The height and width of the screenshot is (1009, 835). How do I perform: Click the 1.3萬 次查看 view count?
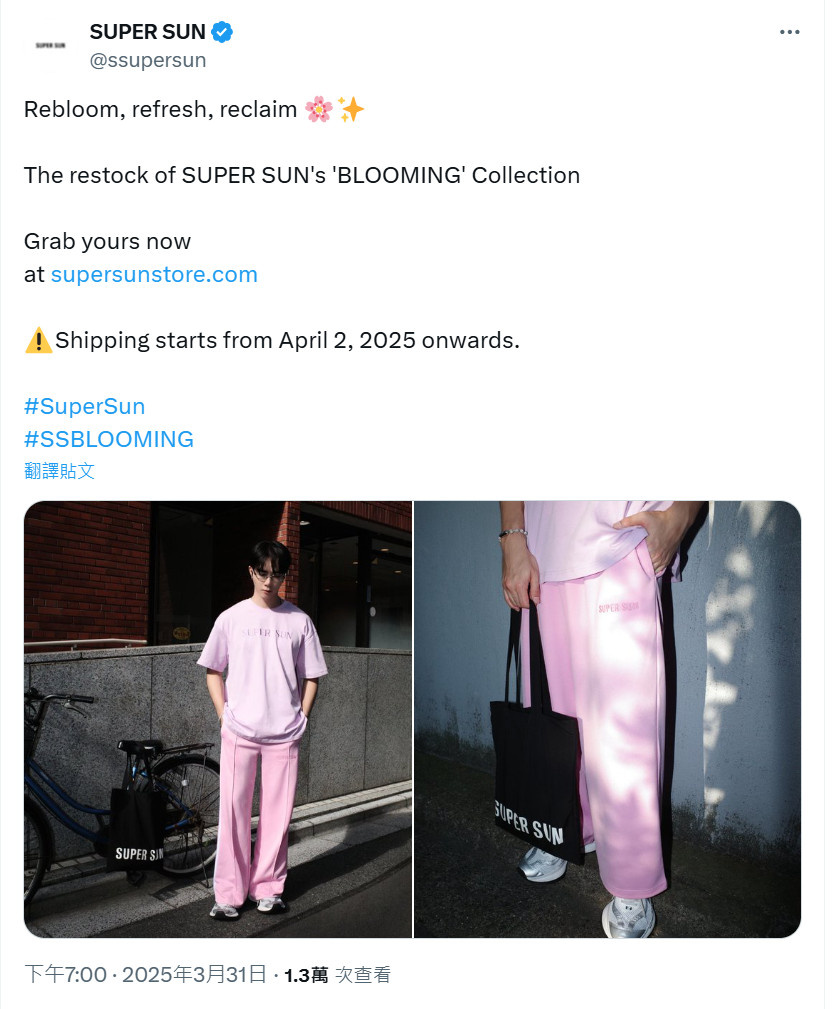pos(338,975)
